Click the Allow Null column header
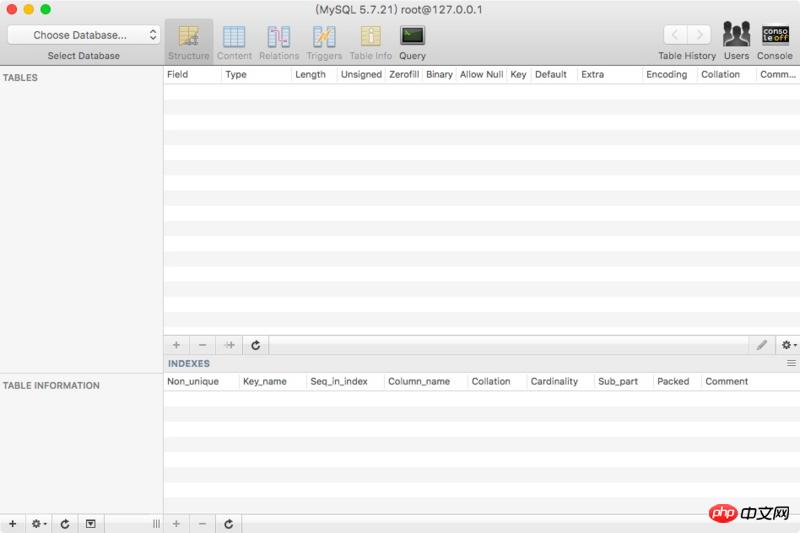 tap(482, 74)
